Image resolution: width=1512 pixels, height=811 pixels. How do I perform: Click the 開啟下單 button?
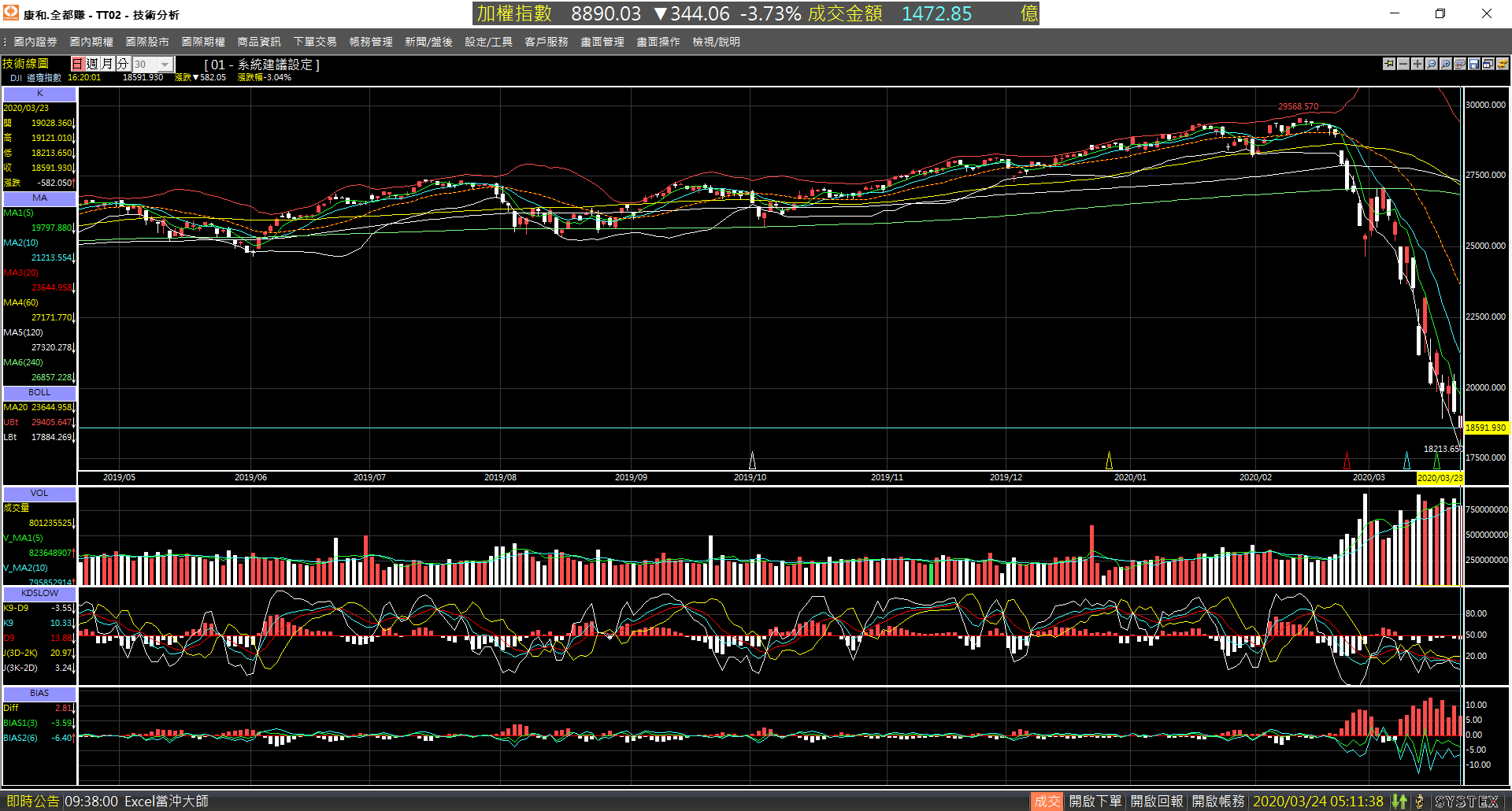(x=1095, y=802)
